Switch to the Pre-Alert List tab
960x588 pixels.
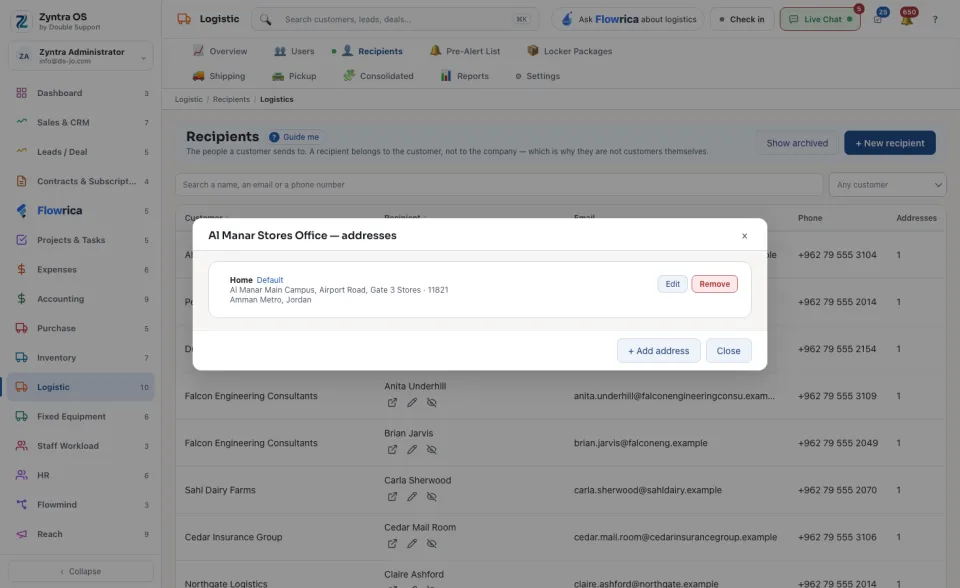tap(465, 51)
